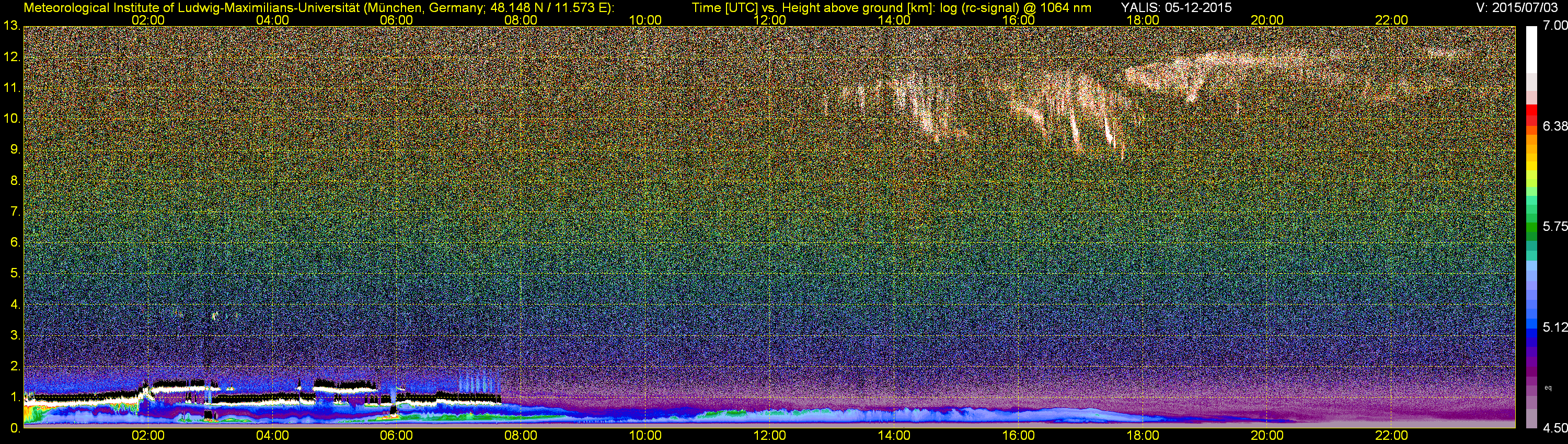Viewport: 1568px width, 444px height.
Task: Click the 10:00 label on the bottom time axis
Action: click(645, 436)
